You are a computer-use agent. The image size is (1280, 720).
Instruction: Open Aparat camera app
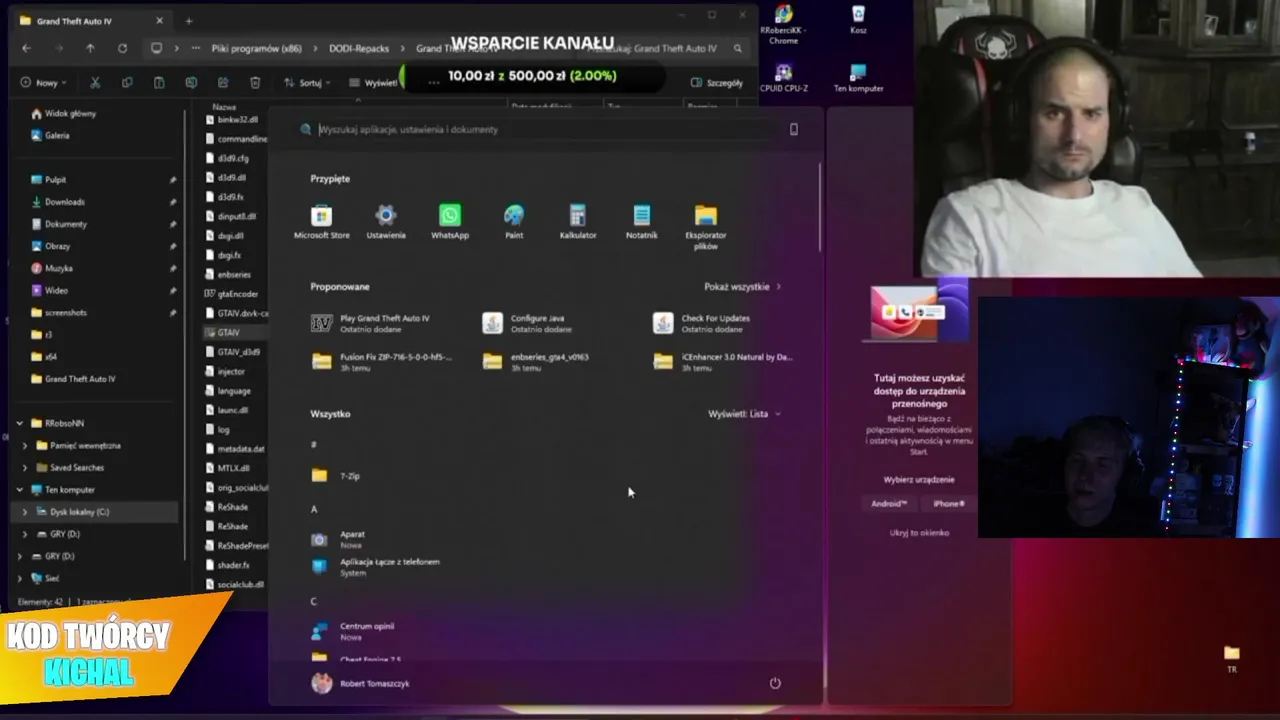point(338,540)
